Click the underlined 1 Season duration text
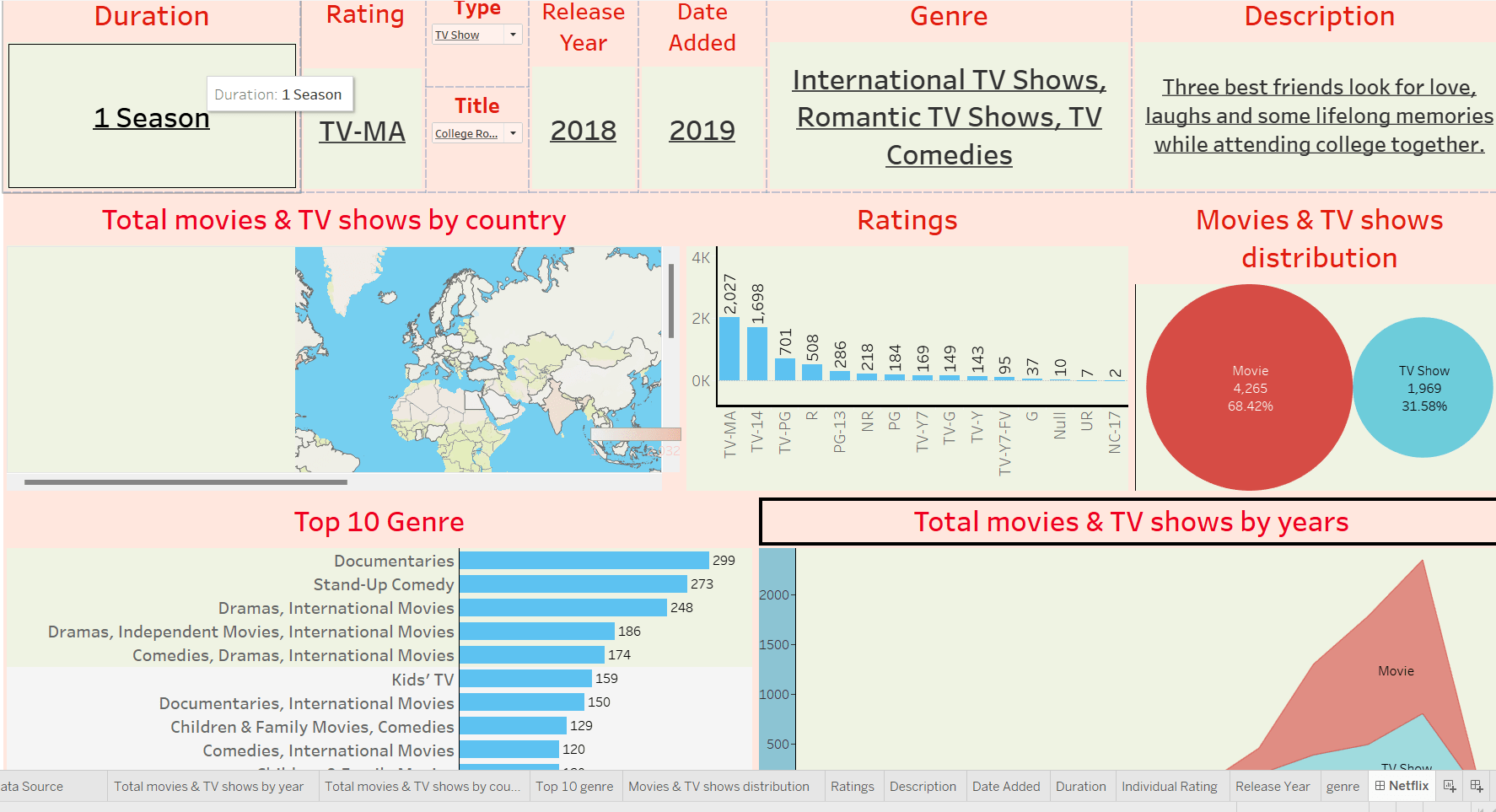 pos(152,118)
